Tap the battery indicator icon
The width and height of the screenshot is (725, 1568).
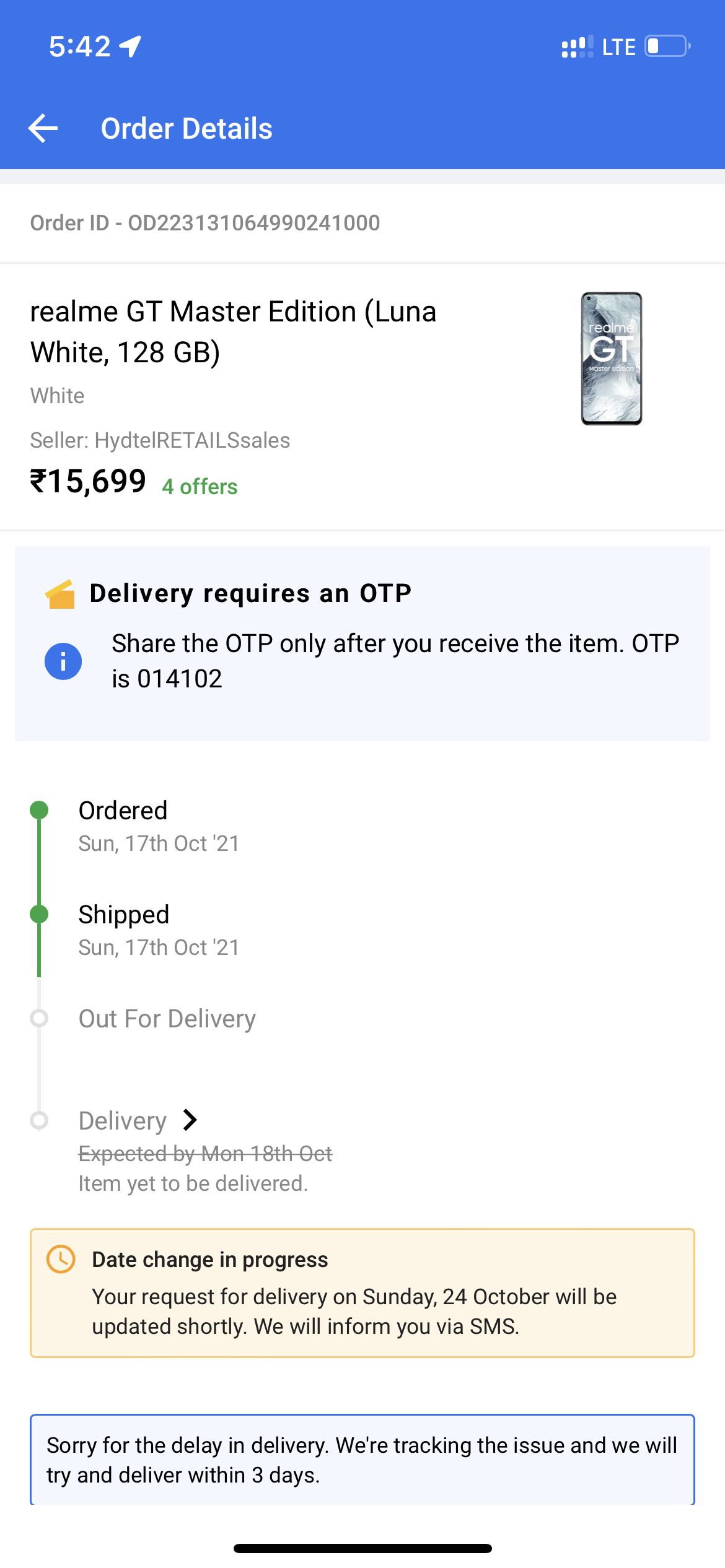click(x=667, y=46)
